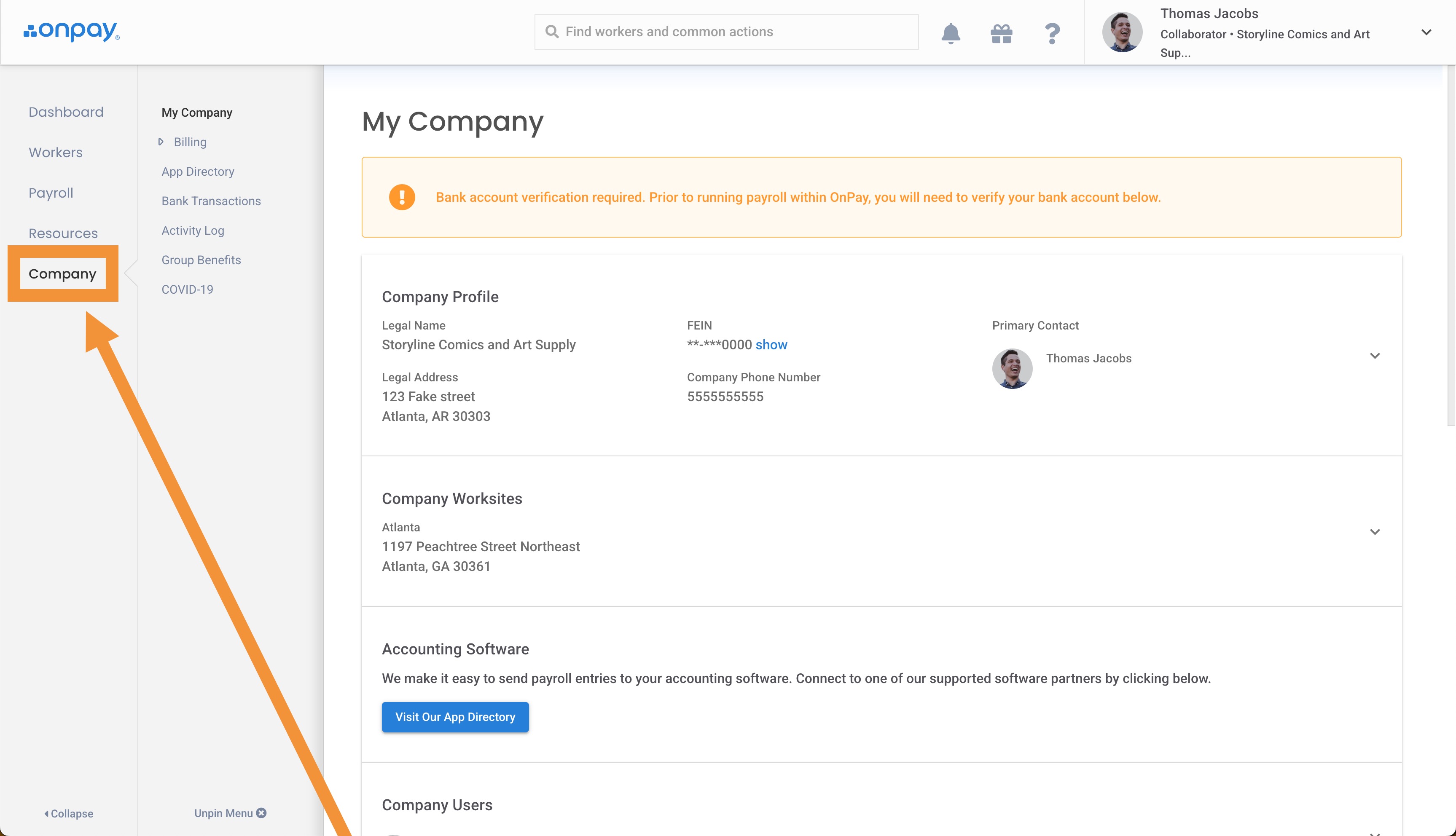The height and width of the screenshot is (836, 1456).
Task: Click Thomas Jacobs avatar in header
Action: [x=1122, y=32]
